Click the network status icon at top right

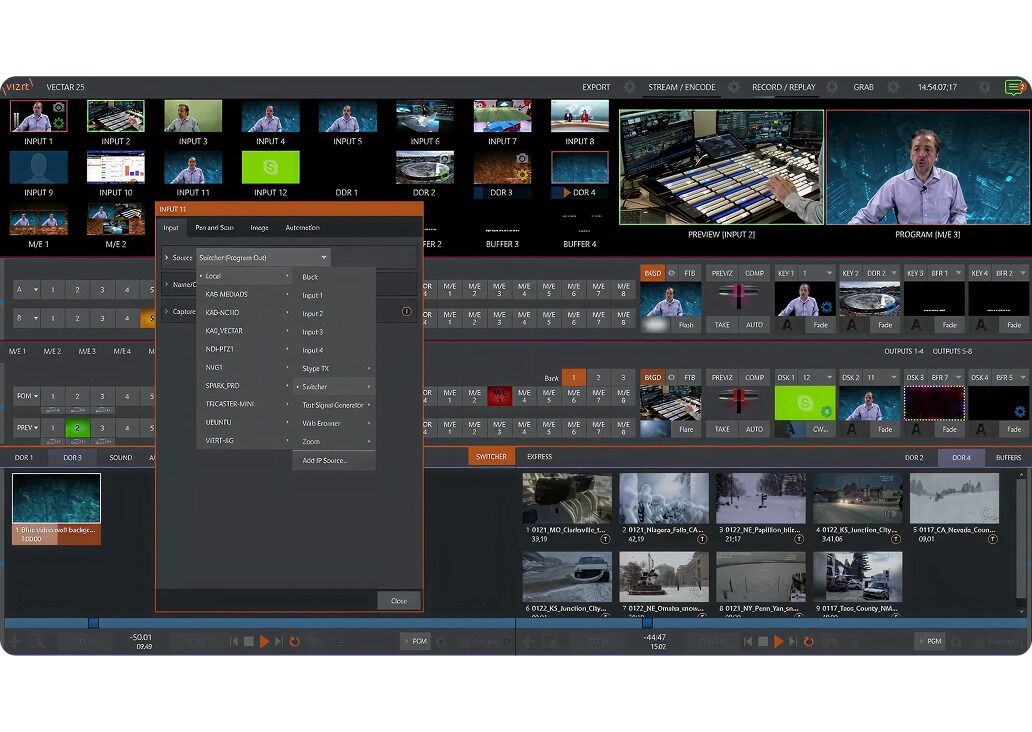tap(1015, 86)
